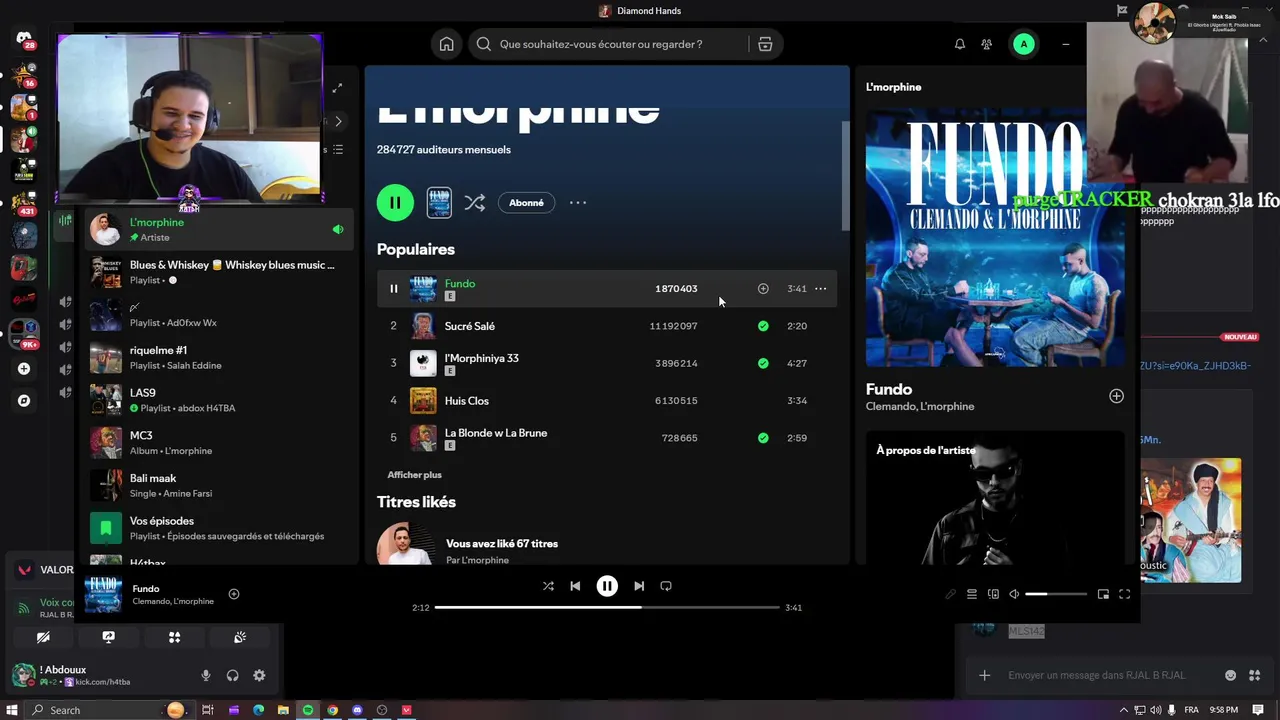The image size is (1280, 720).
Task: Pause Fundo in the popular tracks list
Action: (393, 289)
